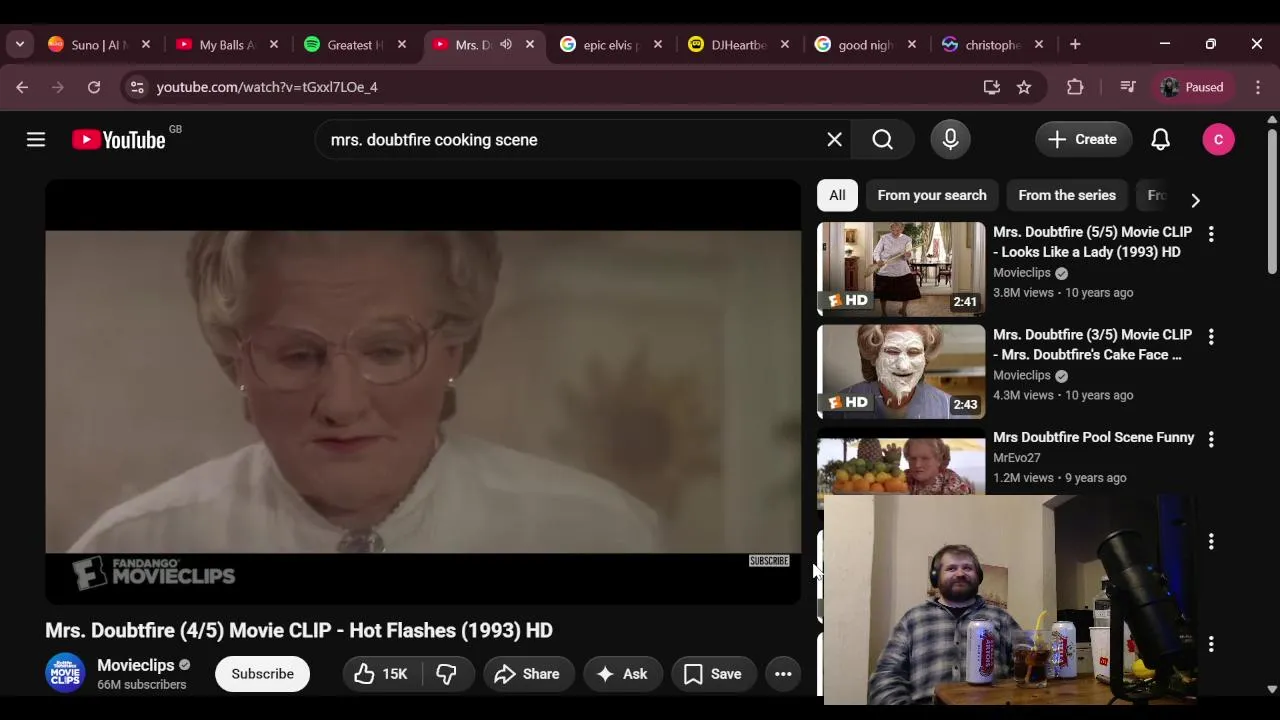
Task: Subscribe to Movieclips channel
Action: (262, 674)
